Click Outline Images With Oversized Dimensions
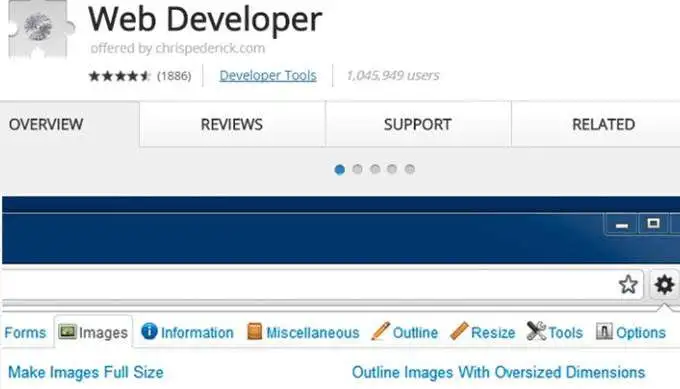The image size is (680, 389). [x=498, y=372]
